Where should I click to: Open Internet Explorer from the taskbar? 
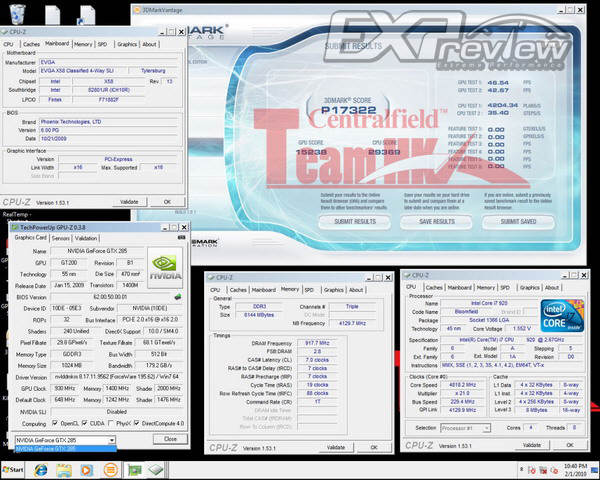coord(41,470)
